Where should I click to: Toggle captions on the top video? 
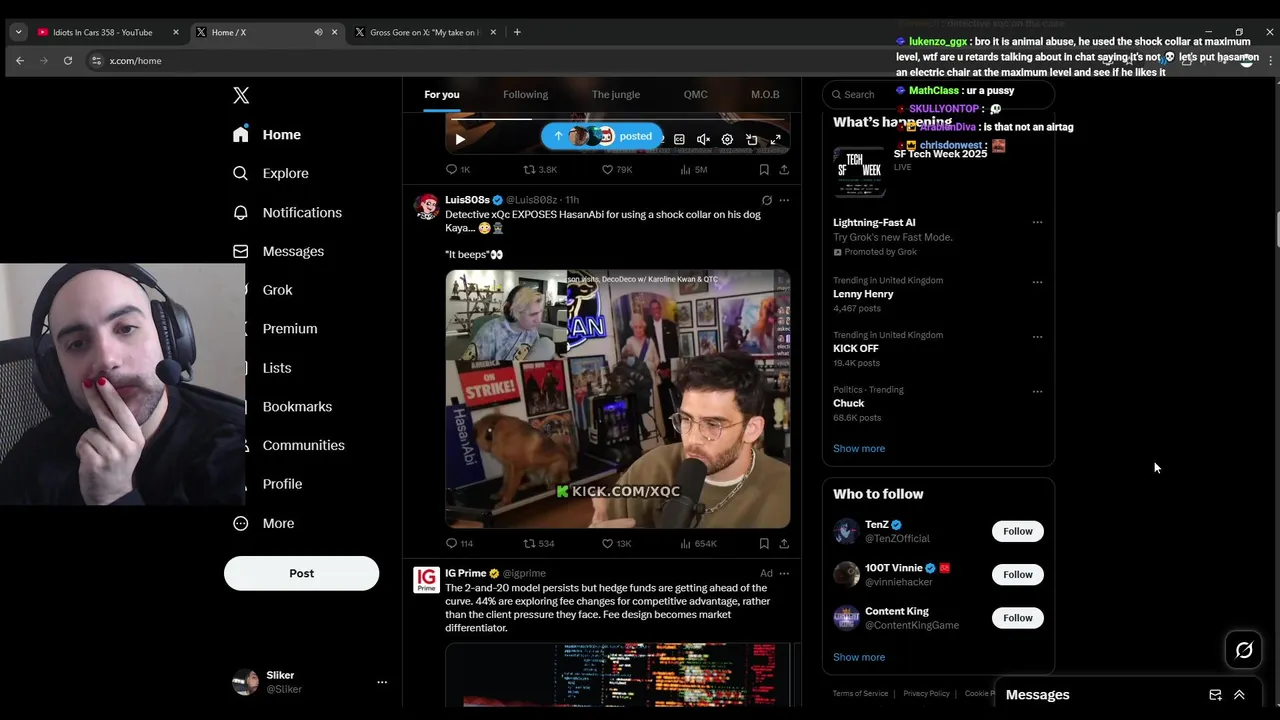[679, 139]
